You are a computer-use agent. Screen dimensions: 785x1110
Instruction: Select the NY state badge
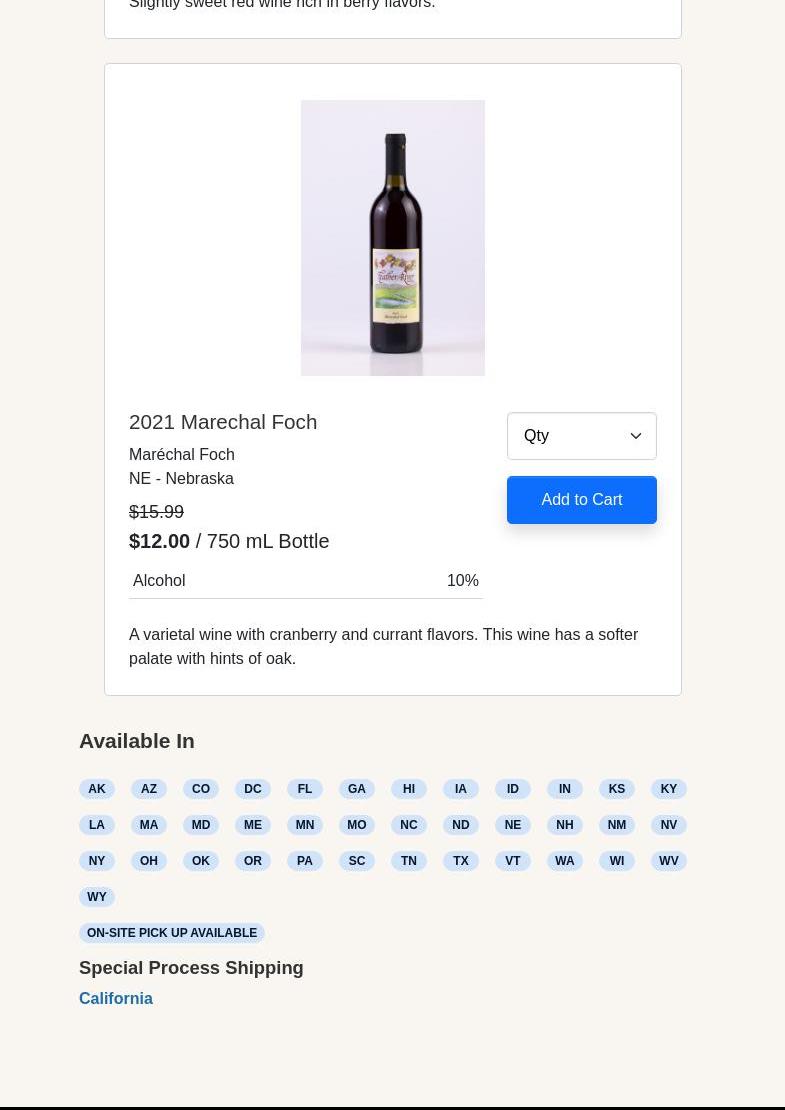click(97, 861)
